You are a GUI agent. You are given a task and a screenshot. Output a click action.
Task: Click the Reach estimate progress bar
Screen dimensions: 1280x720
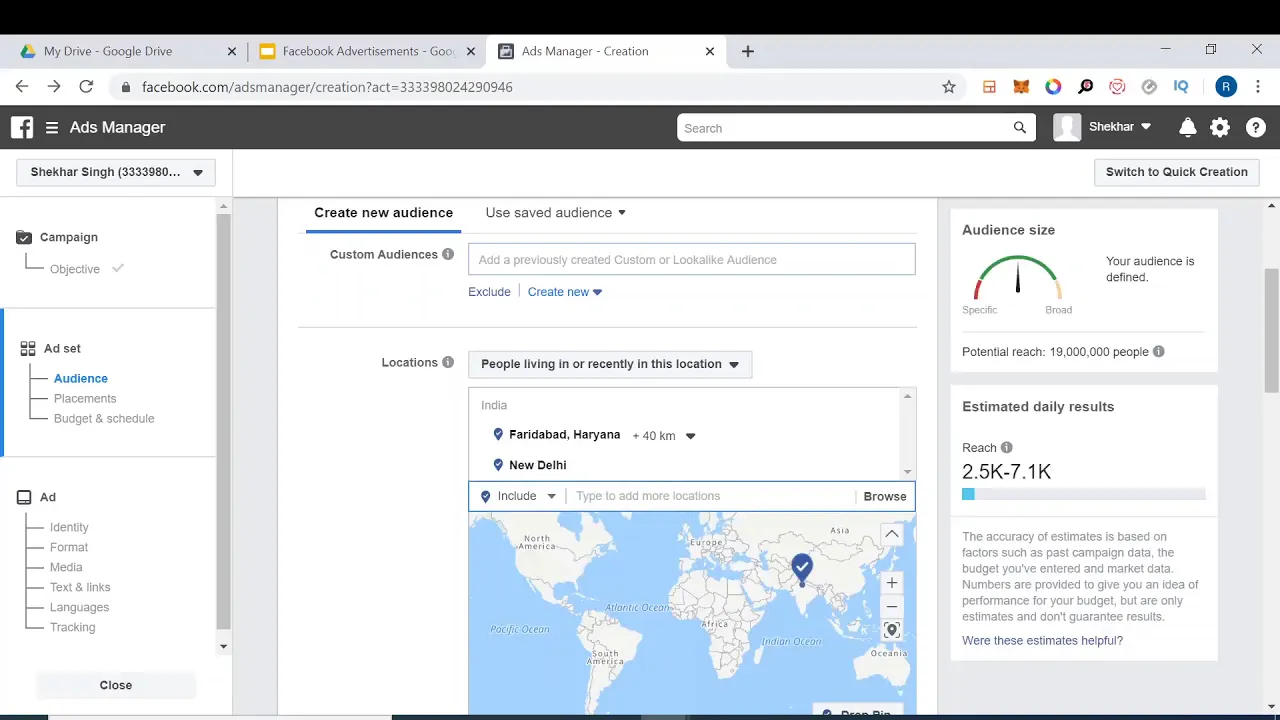click(1083, 494)
